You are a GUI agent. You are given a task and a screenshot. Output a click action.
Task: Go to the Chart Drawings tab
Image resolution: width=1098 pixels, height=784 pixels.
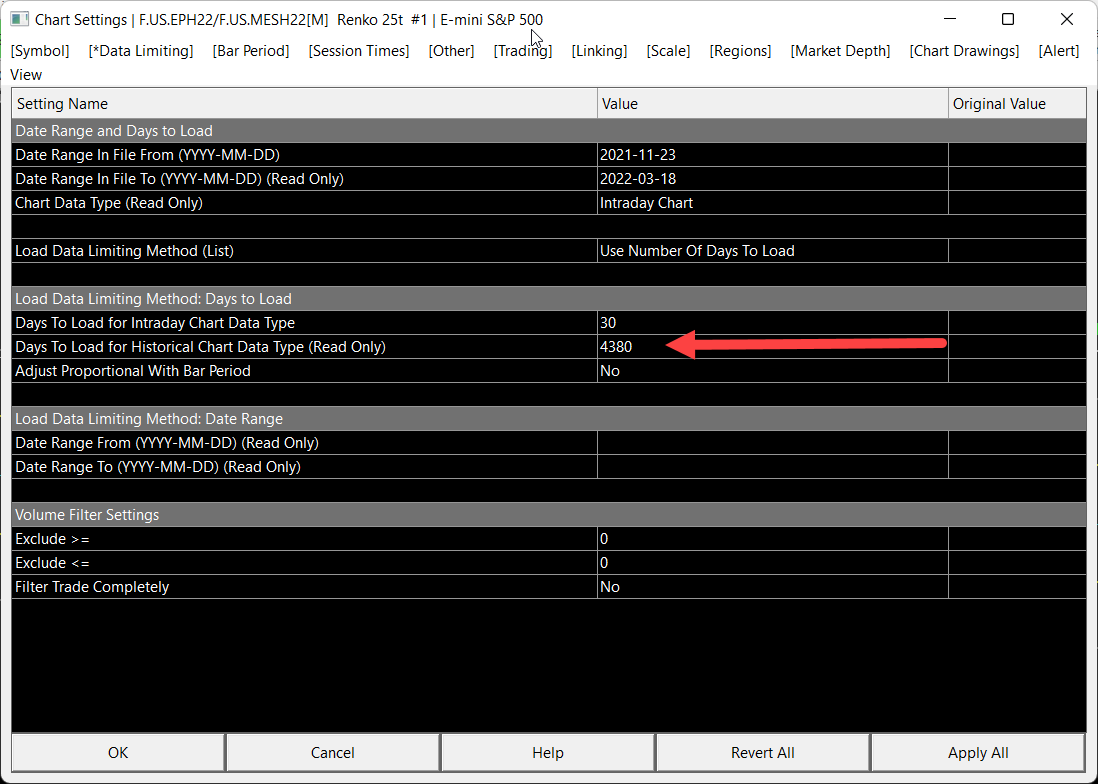click(x=964, y=51)
